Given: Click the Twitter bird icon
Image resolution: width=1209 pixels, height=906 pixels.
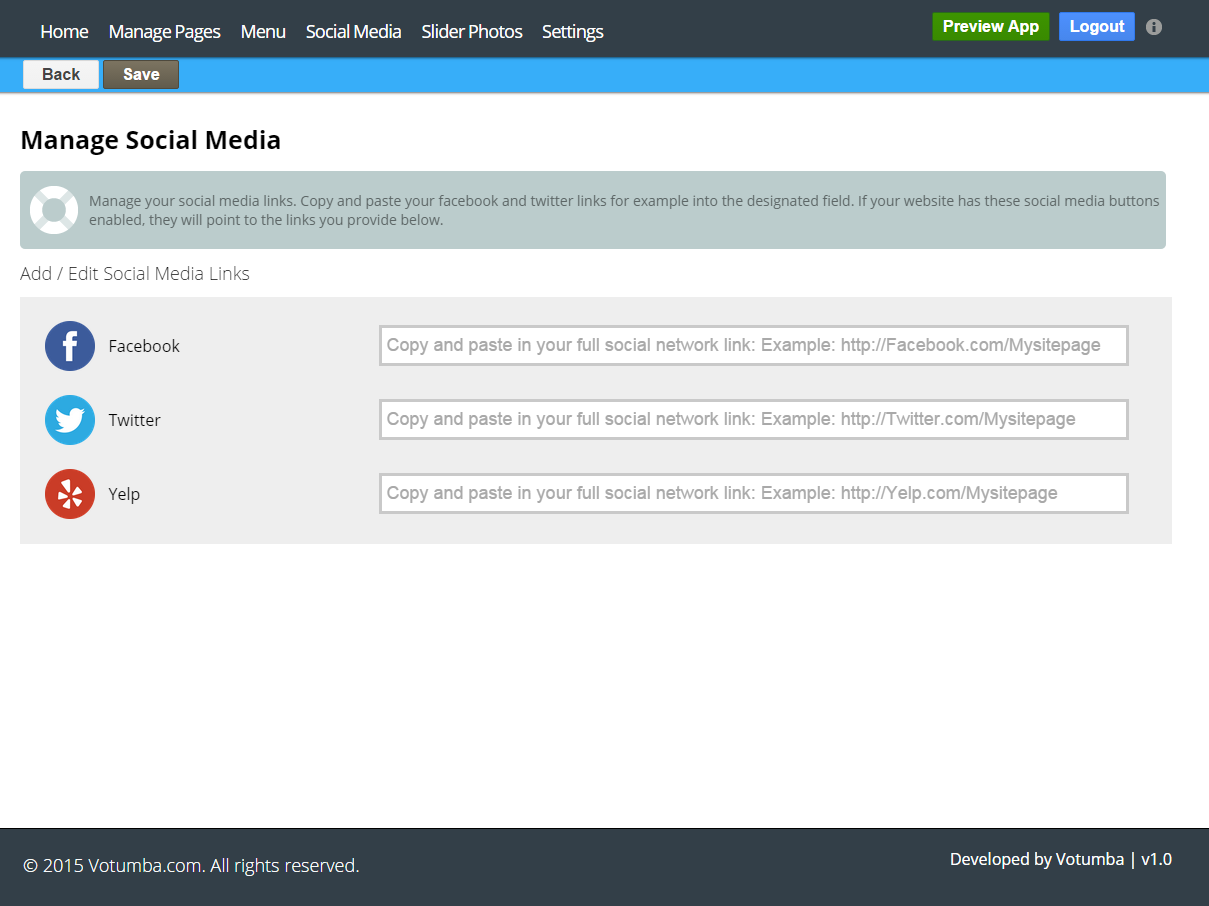Looking at the screenshot, I should 70,420.
